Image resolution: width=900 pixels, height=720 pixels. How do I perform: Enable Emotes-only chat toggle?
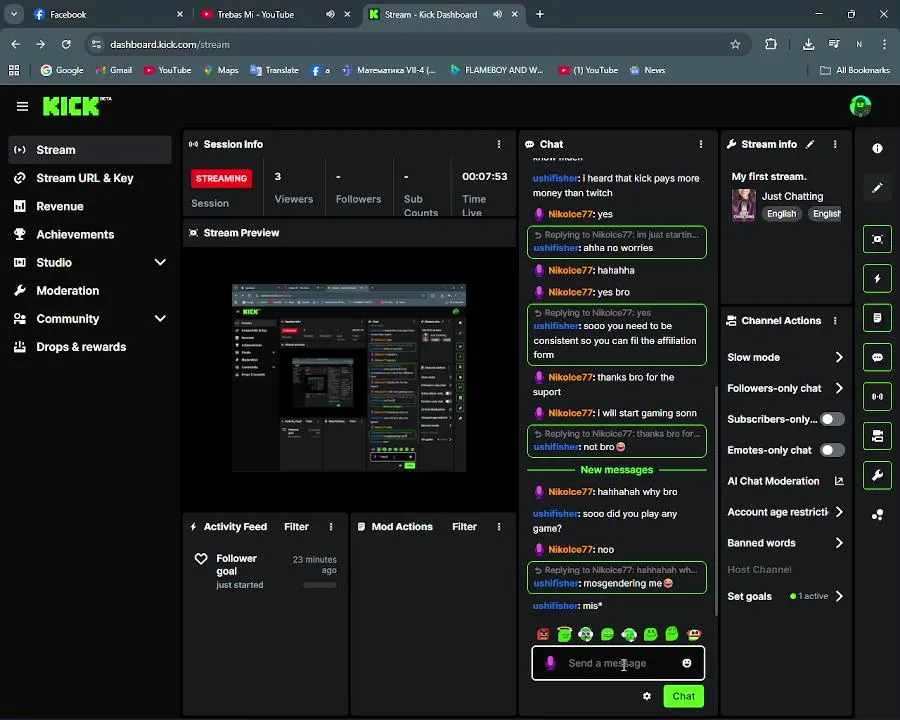point(832,450)
